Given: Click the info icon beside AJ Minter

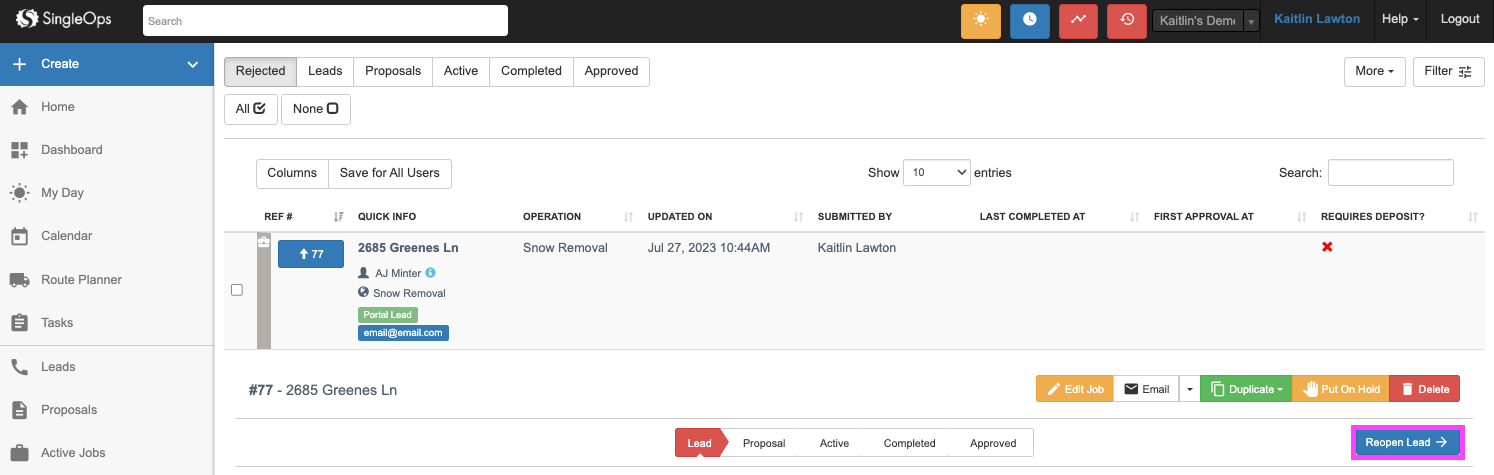Looking at the screenshot, I should [x=430, y=273].
